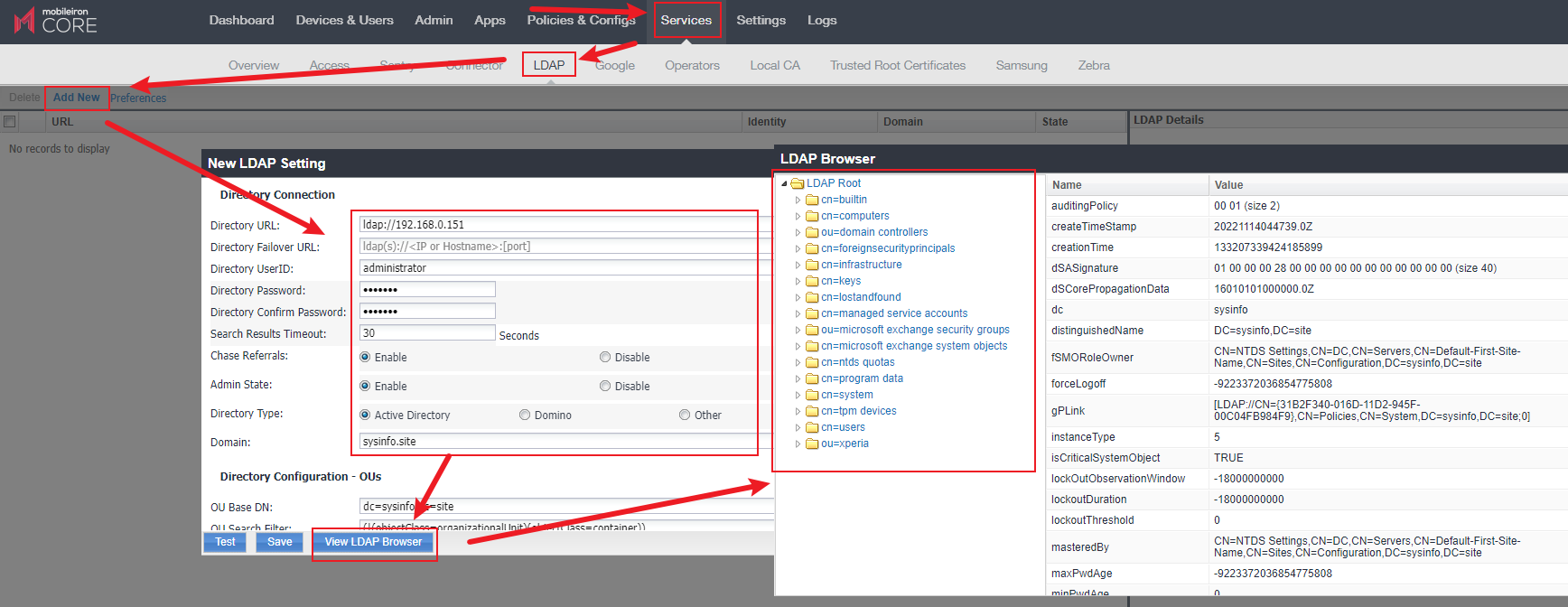Choose Domino as Directory Type
Viewport: 1568px width, 607px height.
(525, 416)
